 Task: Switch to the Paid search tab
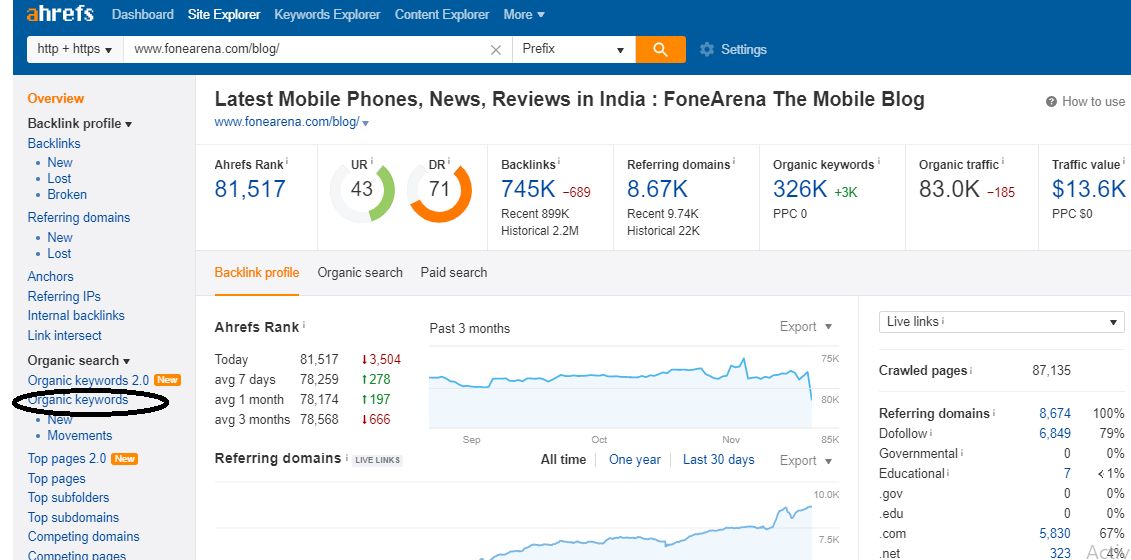[454, 273]
